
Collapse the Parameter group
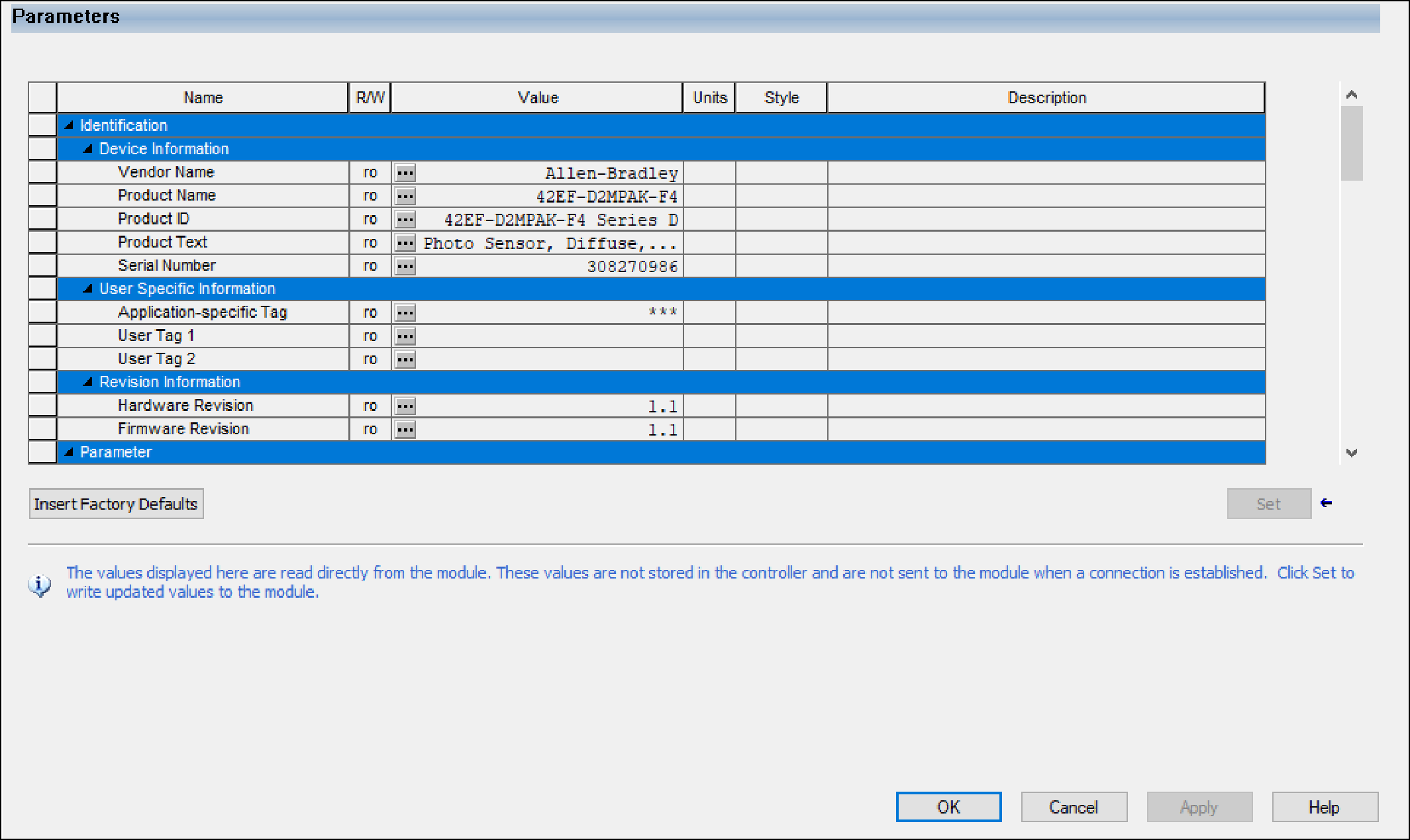tap(69, 452)
